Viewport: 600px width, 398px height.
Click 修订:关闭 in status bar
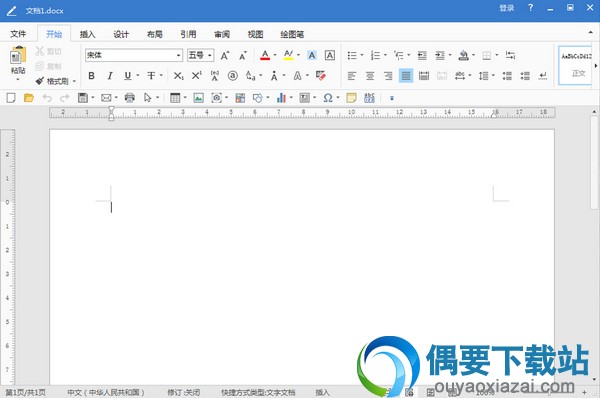pyautogui.click(x=183, y=392)
